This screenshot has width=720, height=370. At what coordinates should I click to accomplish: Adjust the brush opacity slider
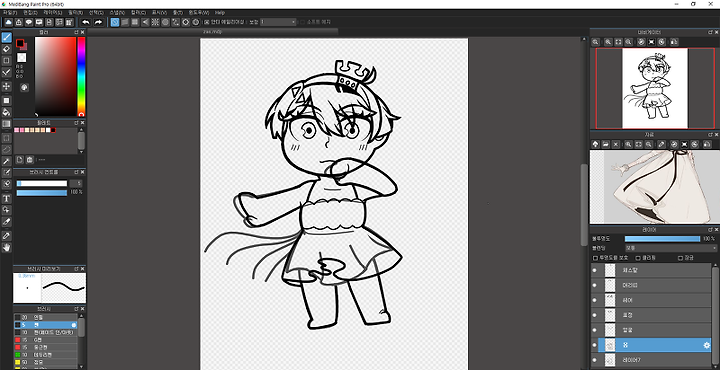point(42,192)
